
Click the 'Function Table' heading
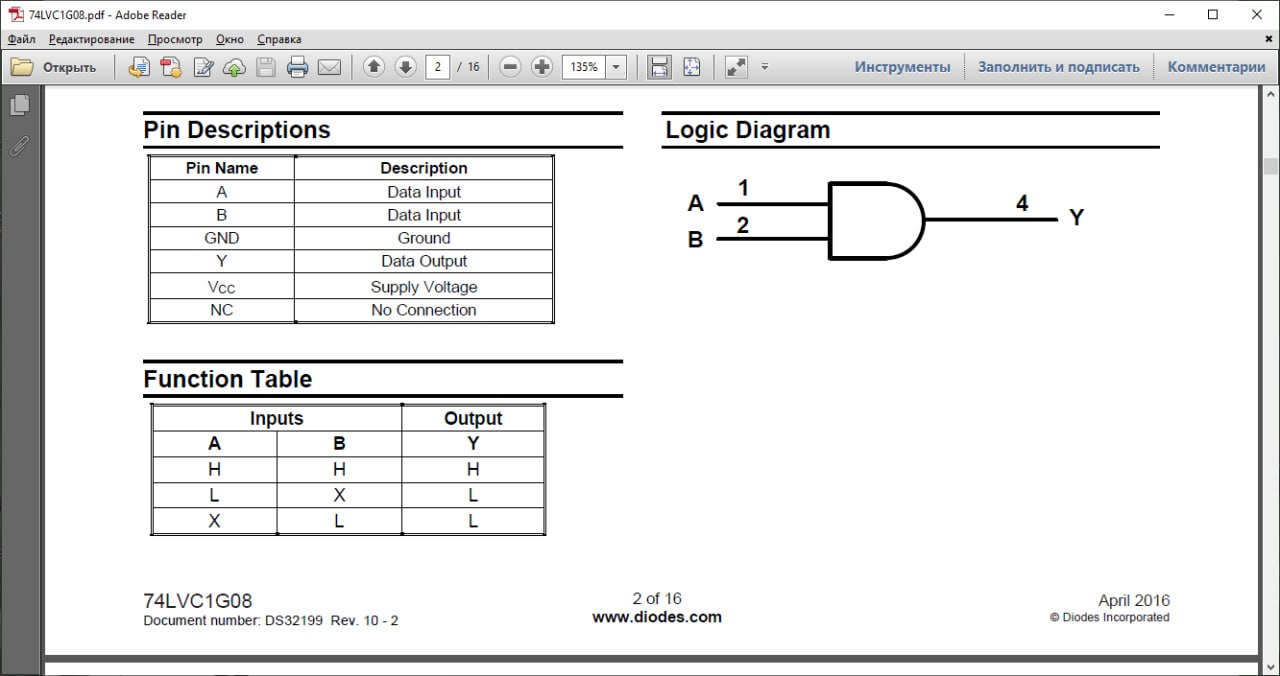pyautogui.click(x=228, y=379)
